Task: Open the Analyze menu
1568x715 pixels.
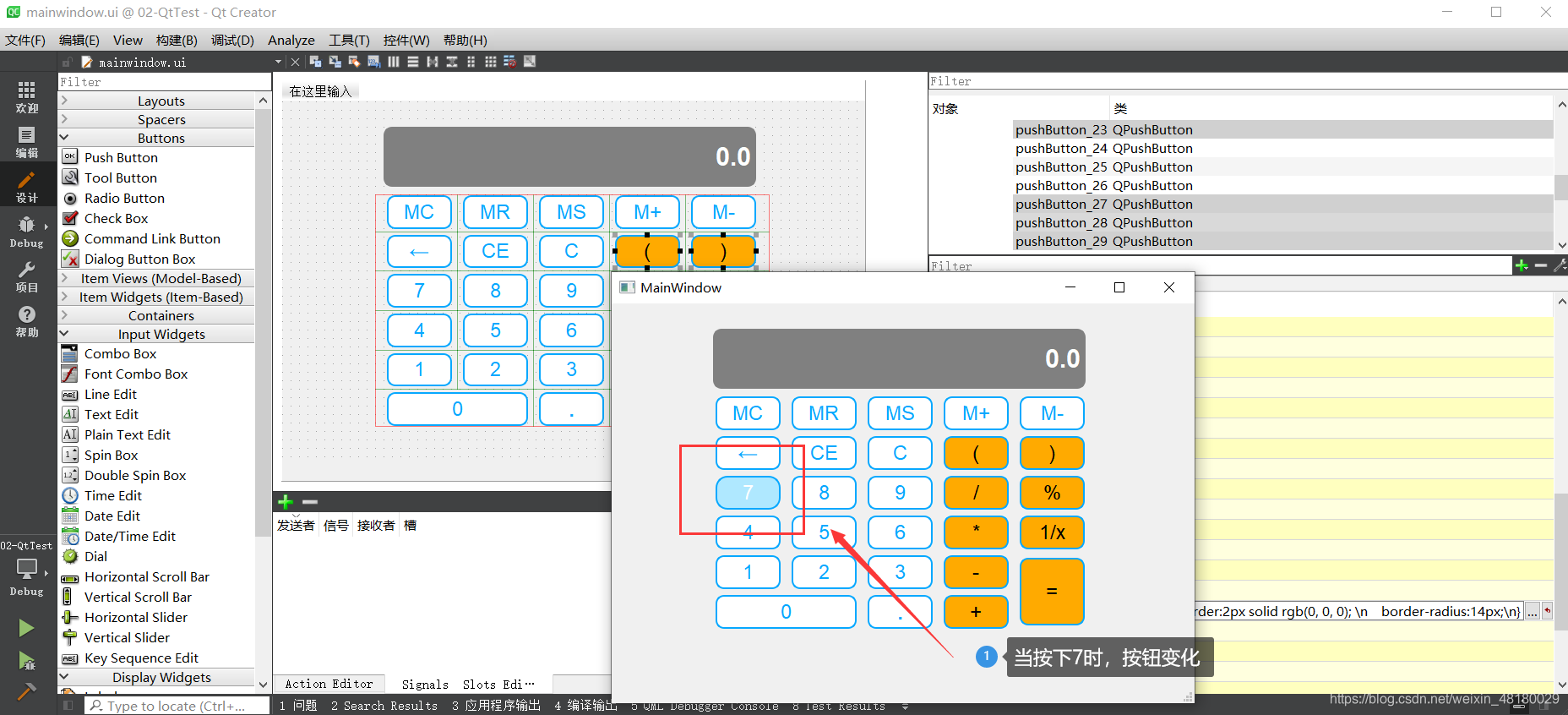Action: coord(291,40)
